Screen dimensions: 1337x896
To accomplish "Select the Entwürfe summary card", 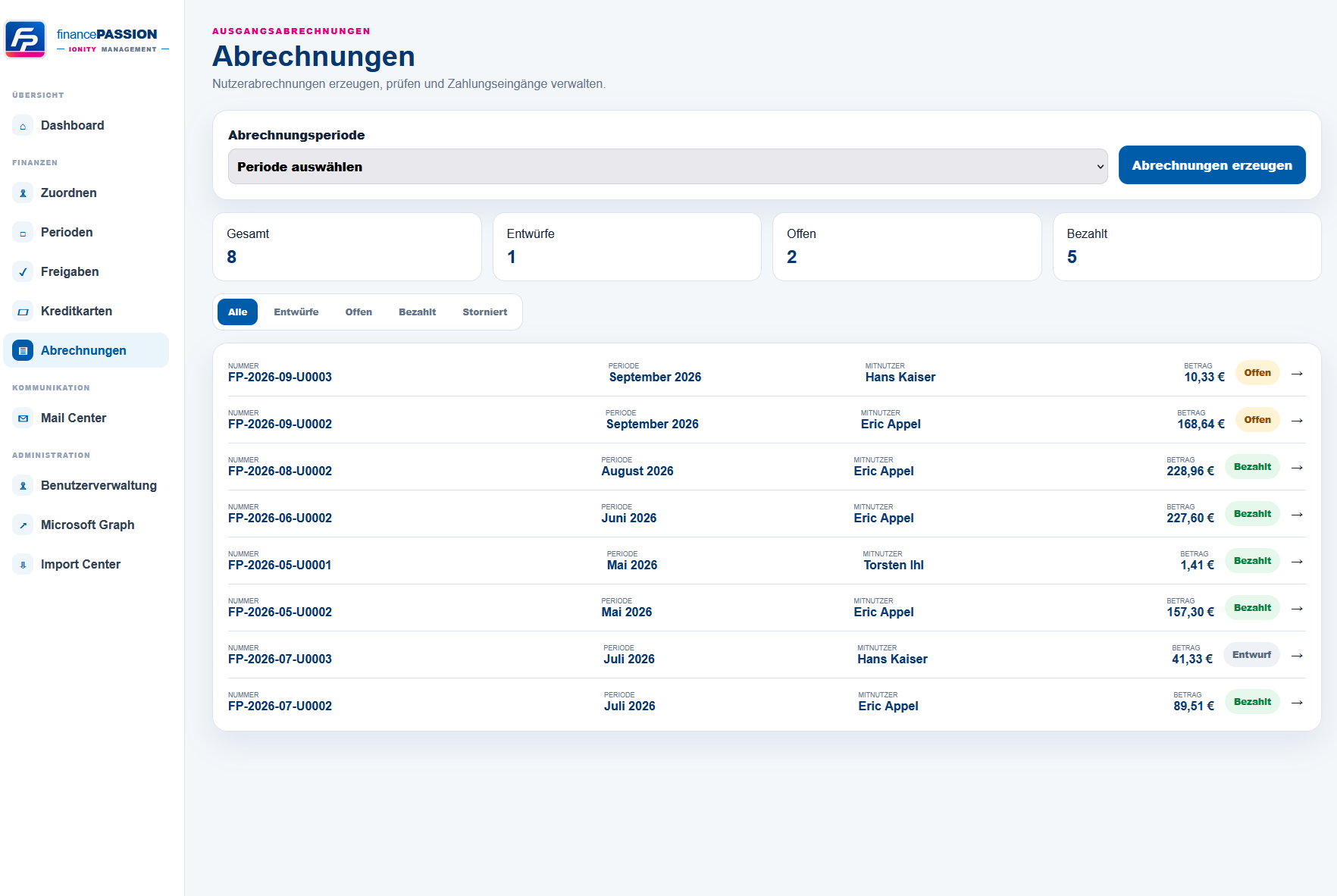I will [x=627, y=247].
